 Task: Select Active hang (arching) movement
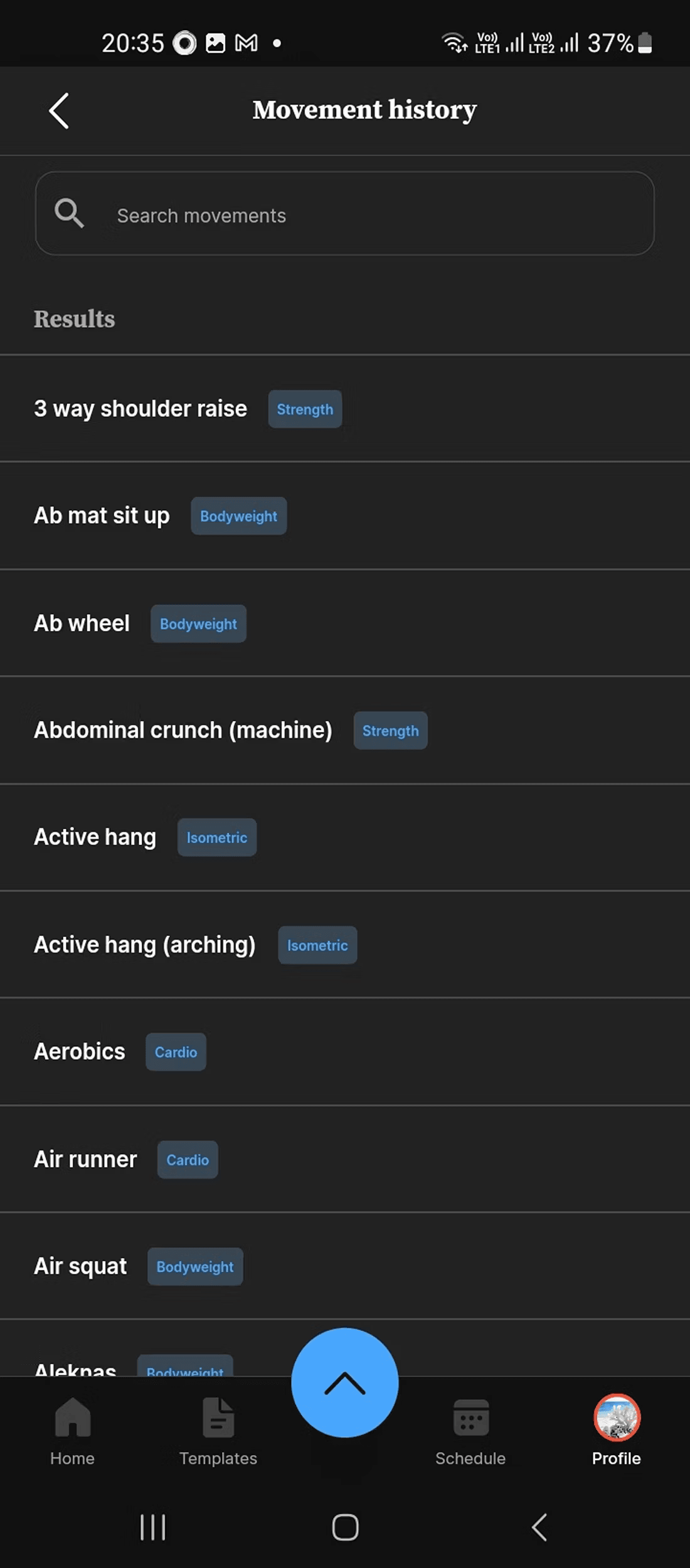click(145, 945)
